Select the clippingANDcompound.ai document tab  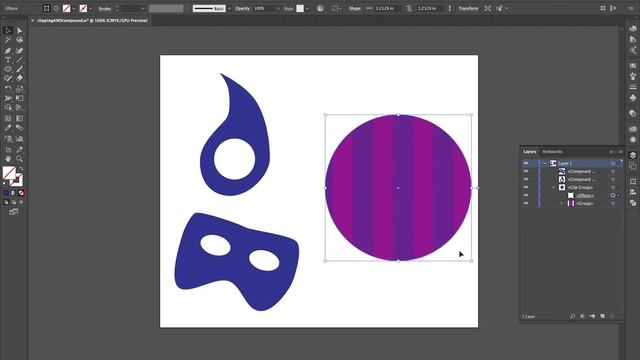pos(92,20)
